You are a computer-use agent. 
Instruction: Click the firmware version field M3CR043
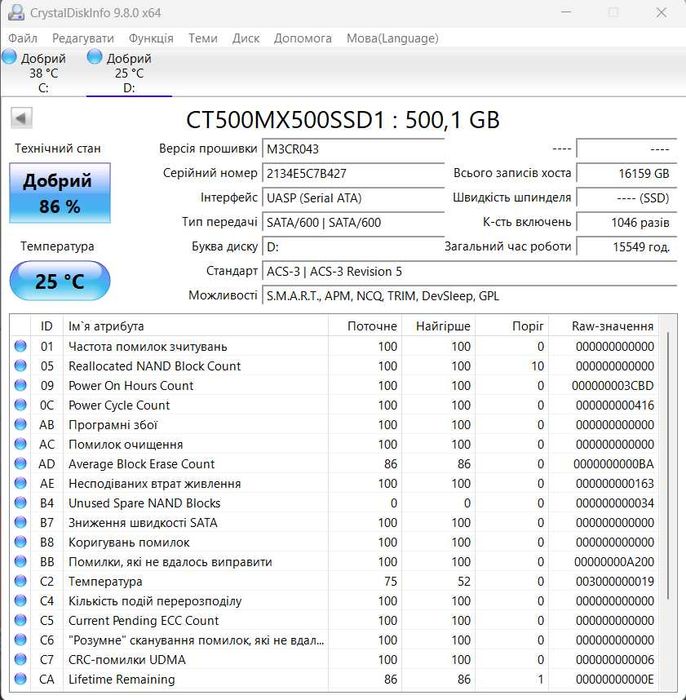pyautogui.click(x=353, y=149)
